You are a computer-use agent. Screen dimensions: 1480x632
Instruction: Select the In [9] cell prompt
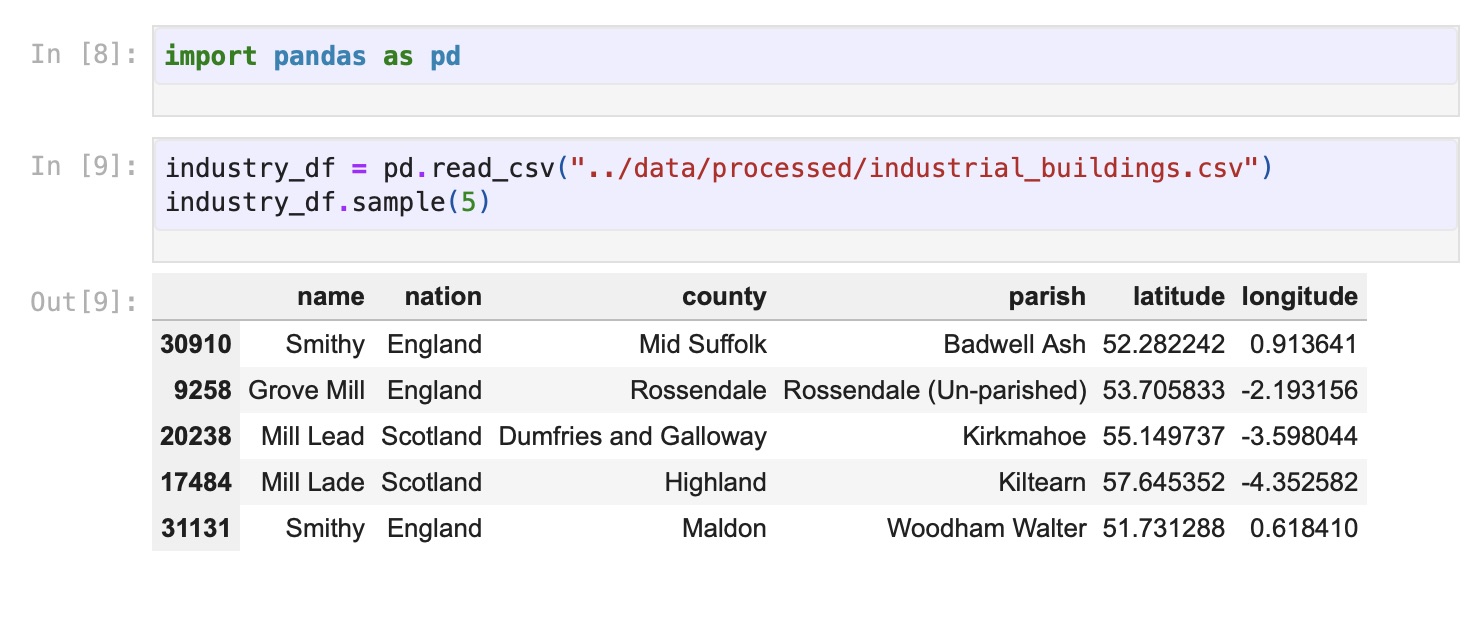pos(83,166)
